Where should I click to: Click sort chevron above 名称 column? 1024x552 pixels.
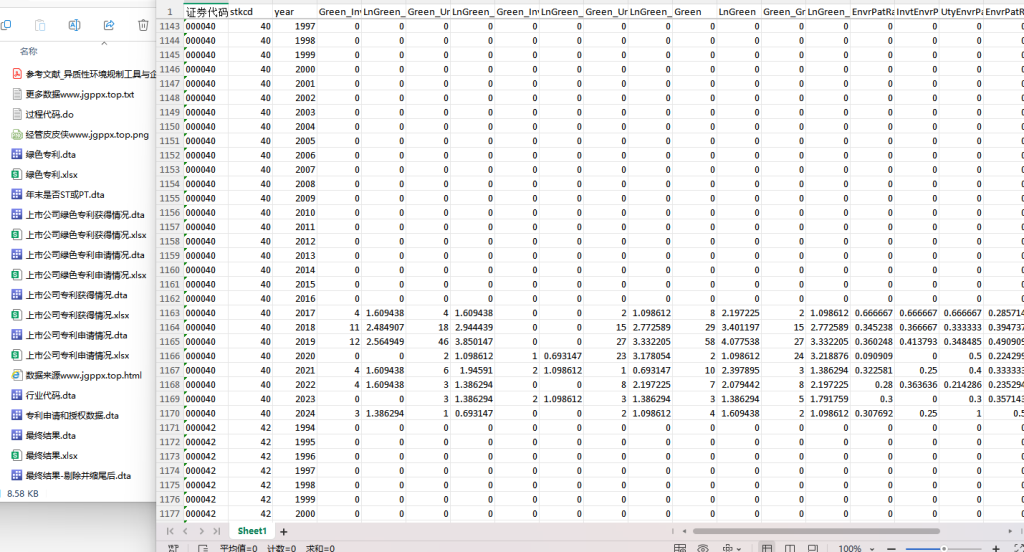[104, 43]
